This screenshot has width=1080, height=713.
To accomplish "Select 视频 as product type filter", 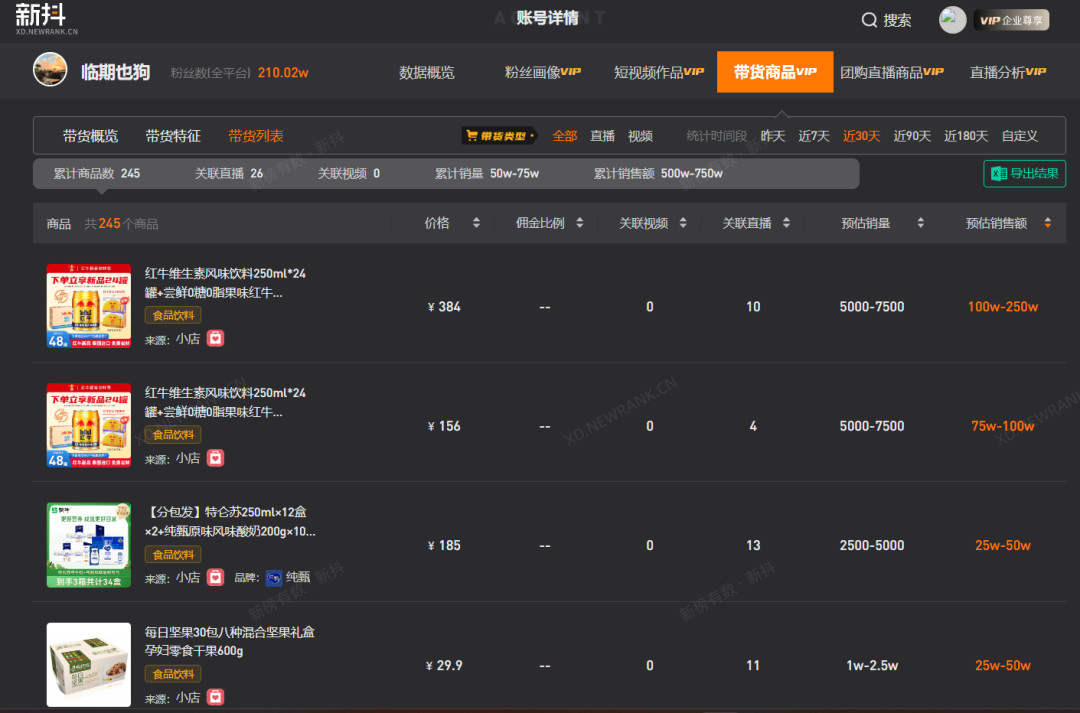I will 640,136.
